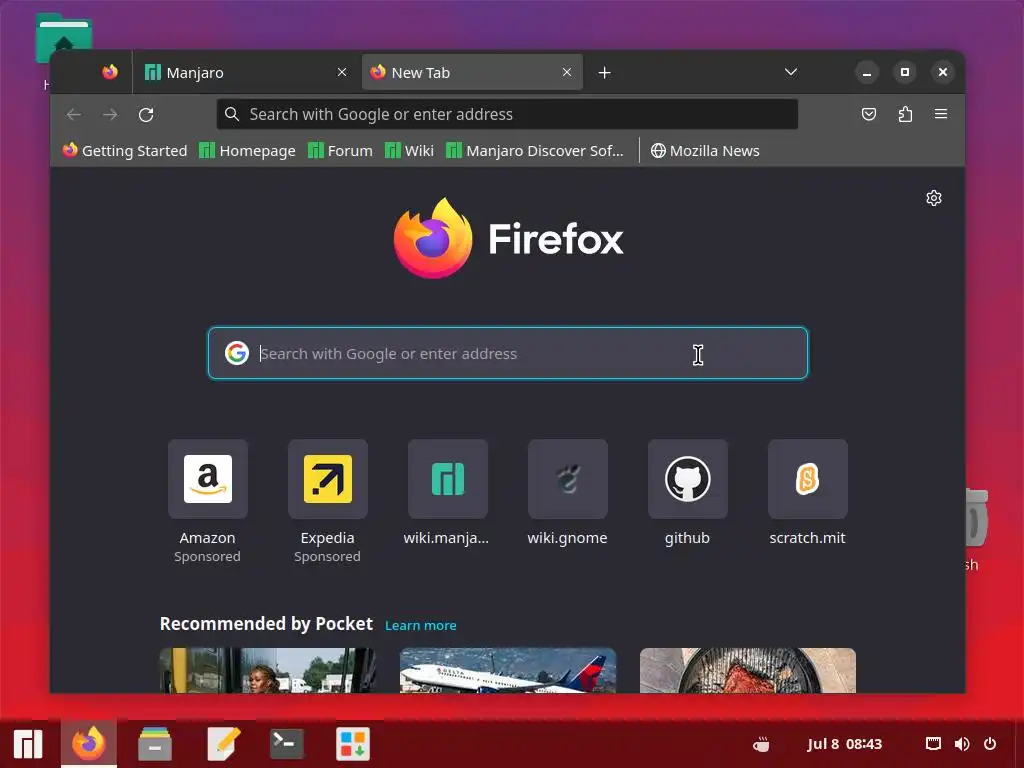Open the Home folder on desktop
The width and height of the screenshot is (1024, 768).
[x=63, y=33]
